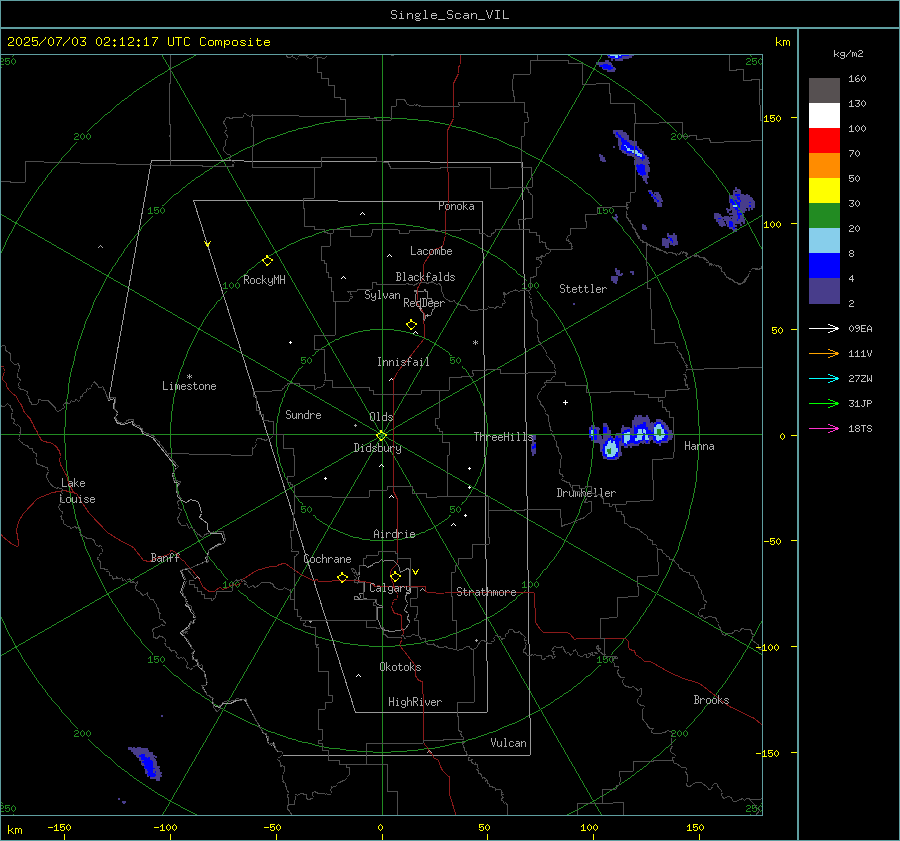Image resolution: width=900 pixels, height=841 pixels.
Task: Click the yellow V marker east of Calgary diamond
Action: [x=416, y=572]
